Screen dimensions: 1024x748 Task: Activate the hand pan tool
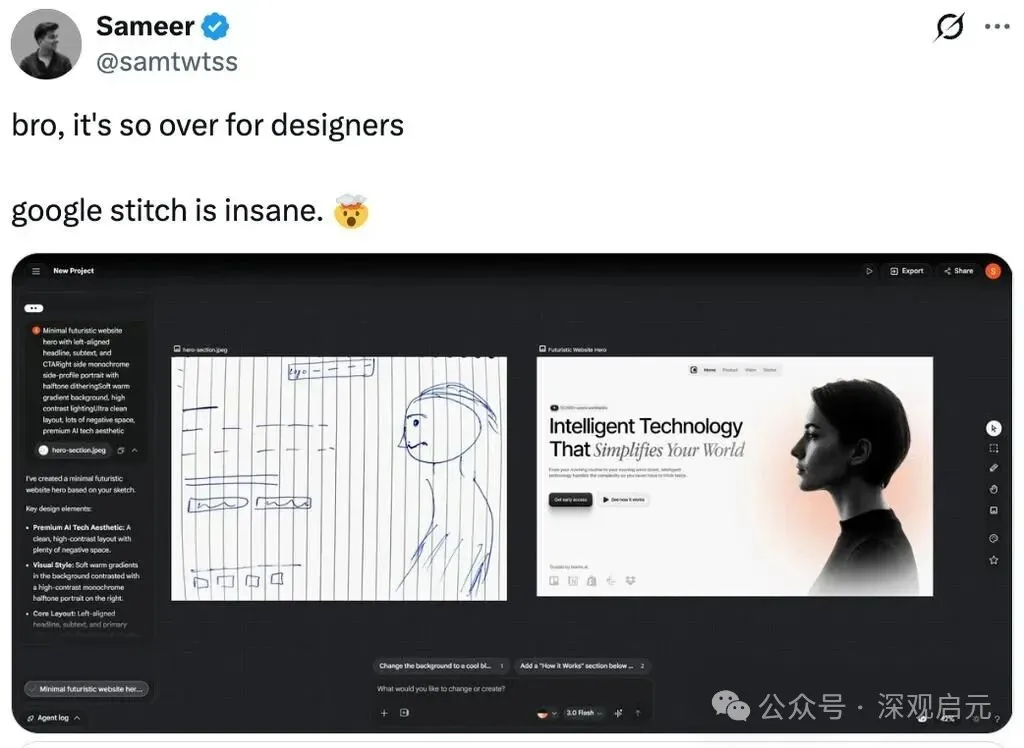993,489
